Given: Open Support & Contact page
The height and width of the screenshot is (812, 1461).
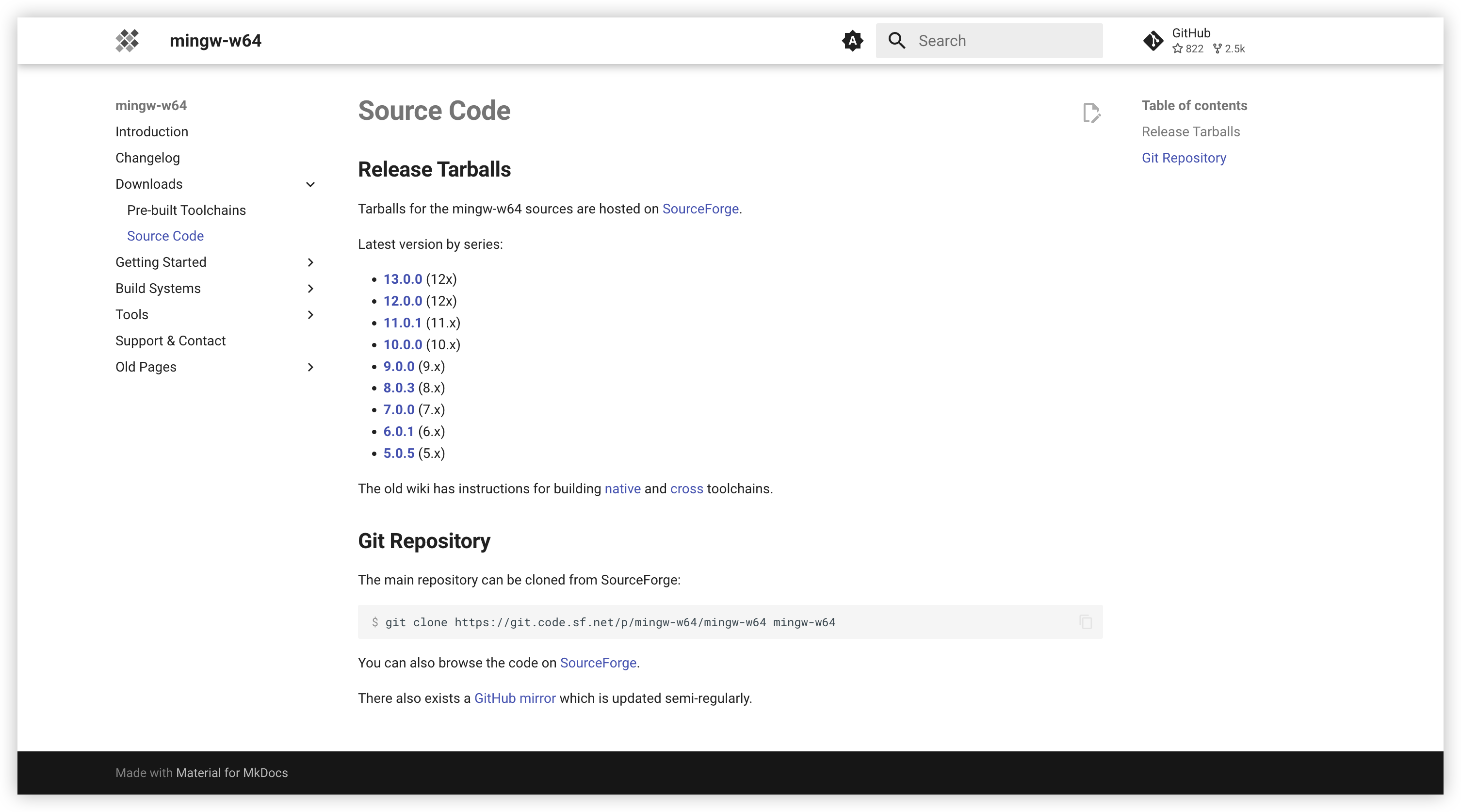Looking at the screenshot, I should [x=170, y=341].
